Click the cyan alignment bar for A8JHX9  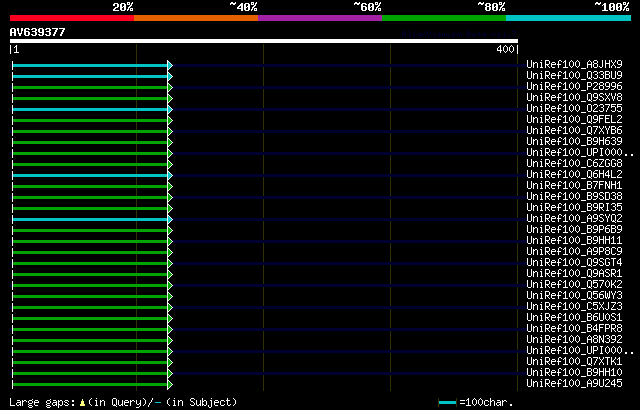tap(90, 65)
